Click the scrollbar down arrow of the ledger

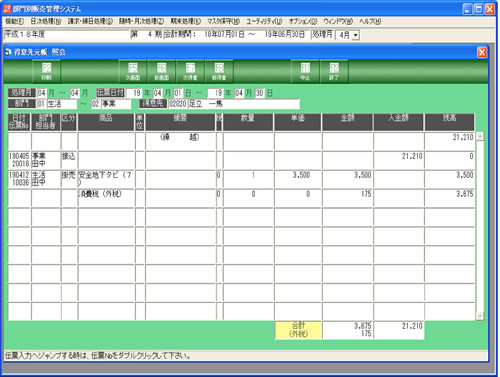tap(480, 316)
